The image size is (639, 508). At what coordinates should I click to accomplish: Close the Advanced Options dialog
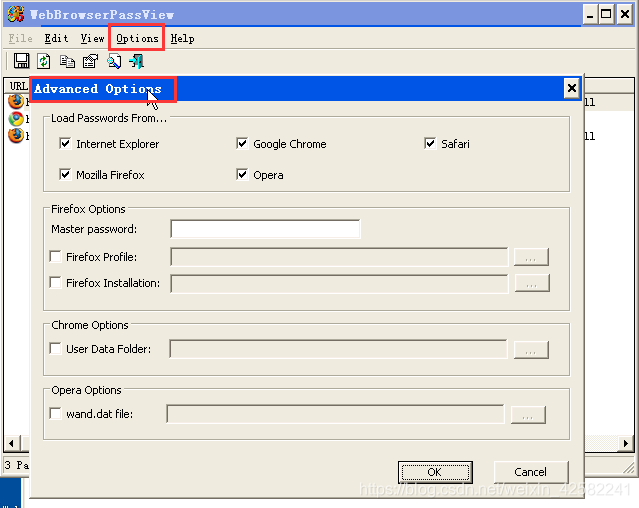click(572, 88)
